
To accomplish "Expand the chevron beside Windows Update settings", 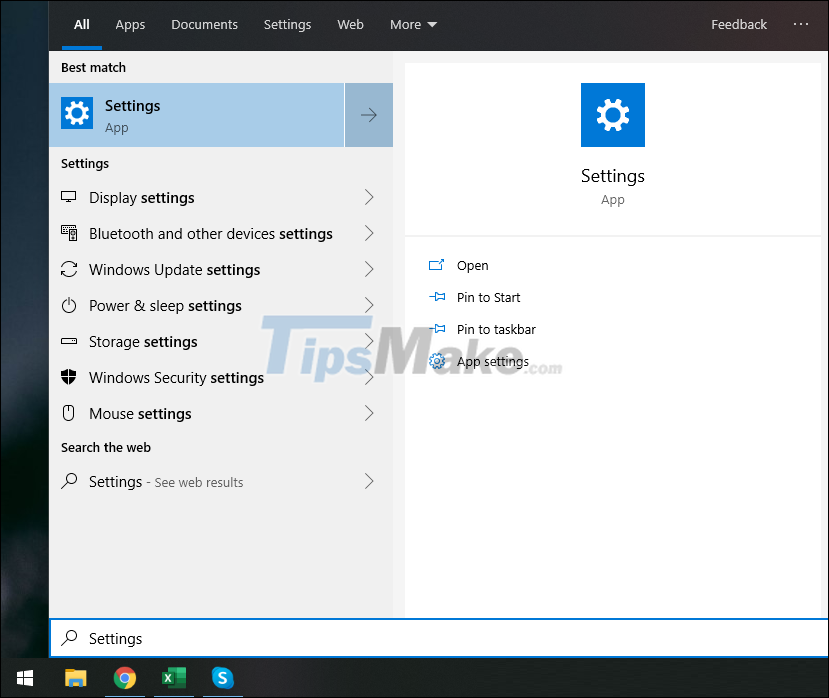I will point(369,269).
